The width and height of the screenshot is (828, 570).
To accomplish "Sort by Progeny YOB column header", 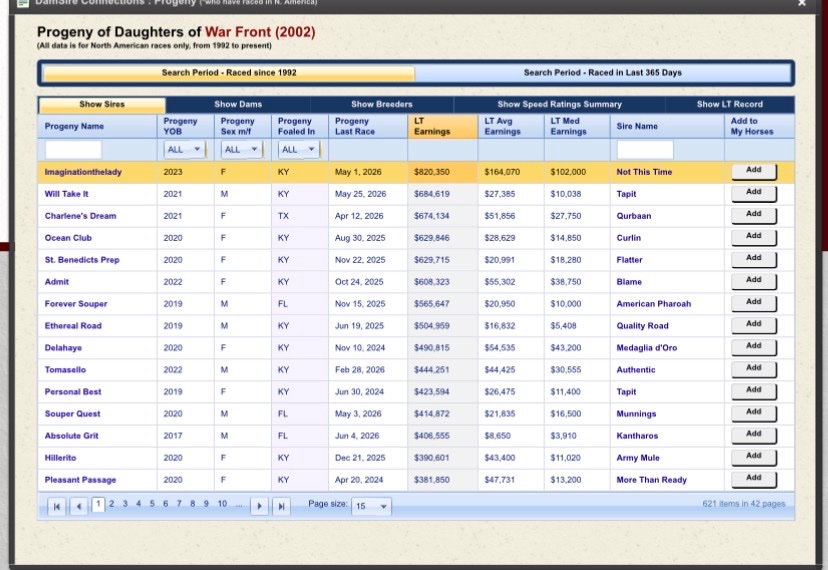I will 181,126.
